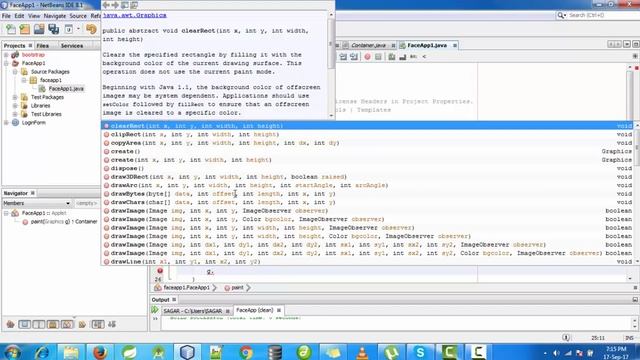The image size is (640, 360).
Task: Expand the bootstrap project node
Action: (x=6, y=55)
